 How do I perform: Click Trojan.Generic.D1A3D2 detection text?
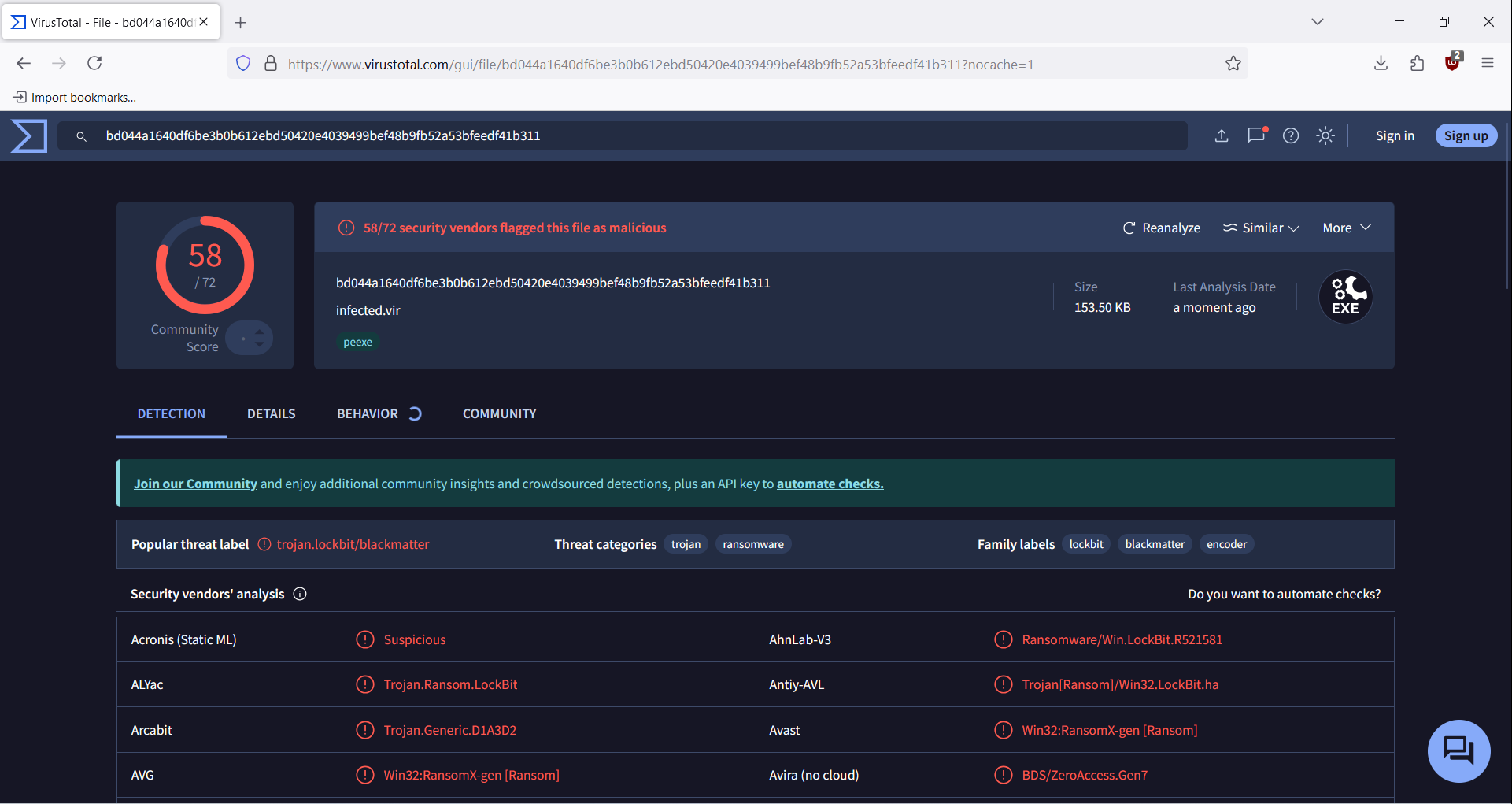tap(450, 730)
